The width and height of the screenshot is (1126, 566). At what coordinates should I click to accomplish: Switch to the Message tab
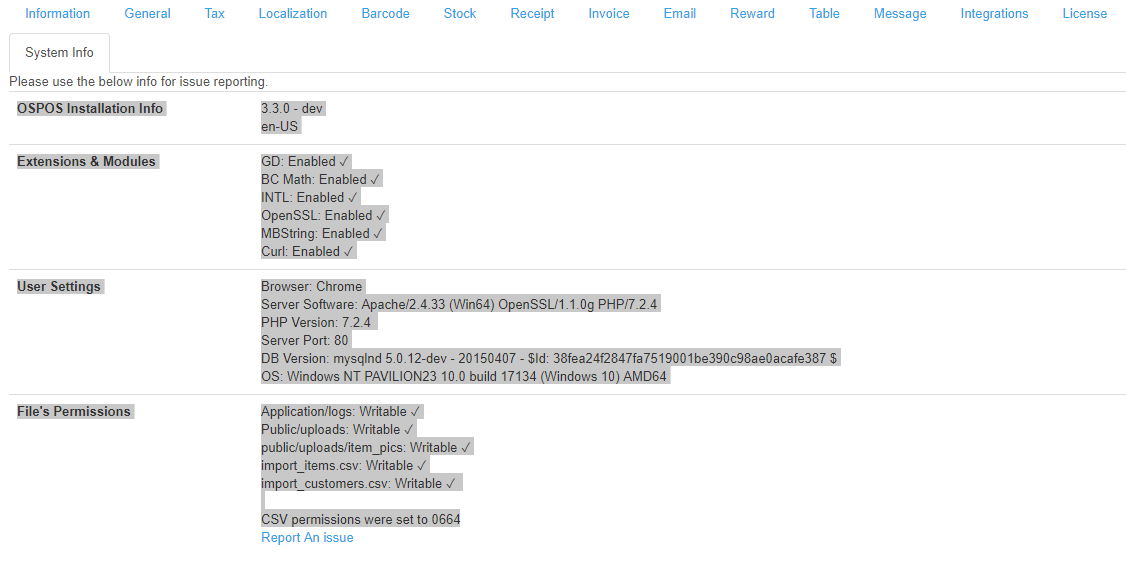(x=900, y=14)
